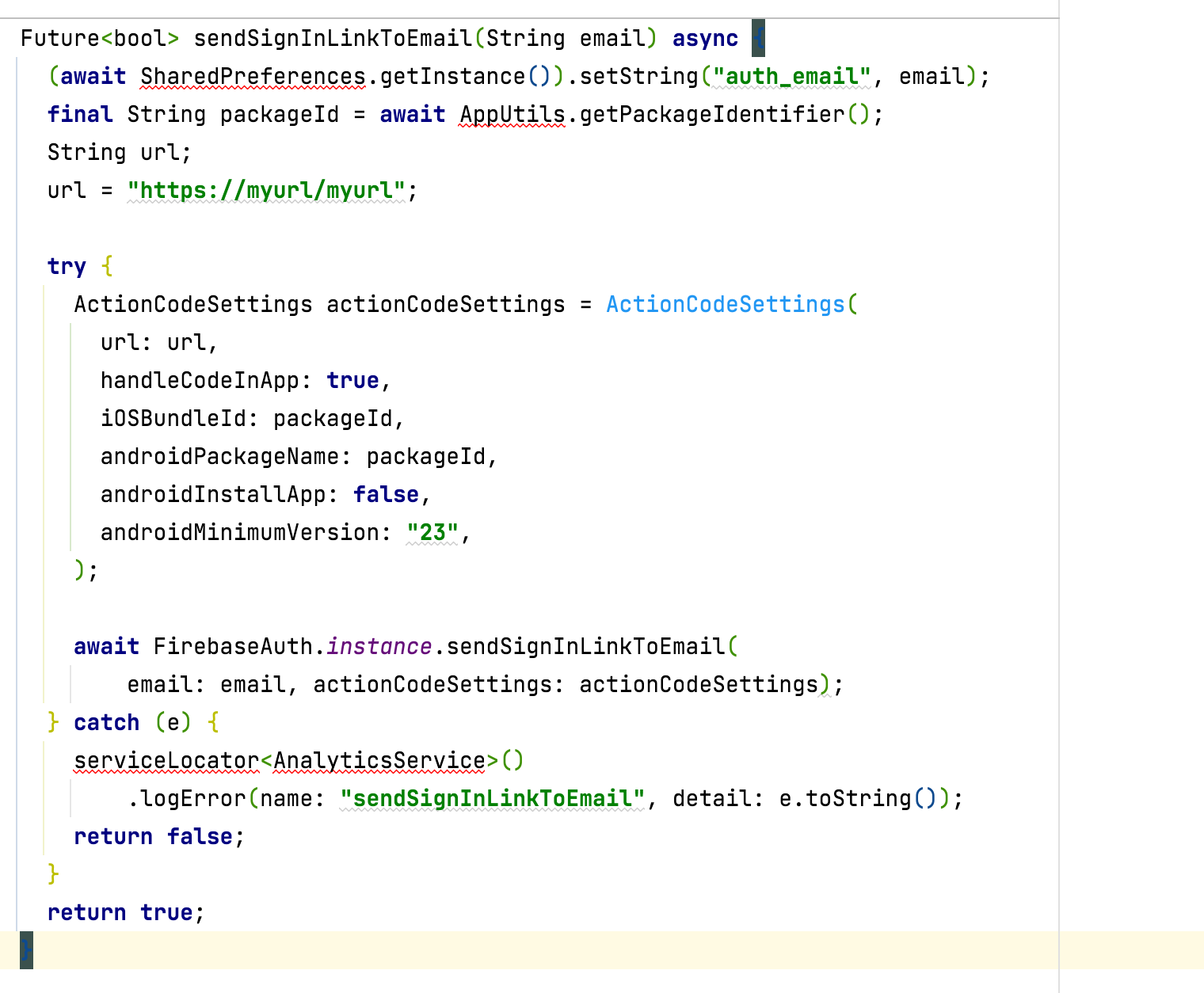
Task: Click androidPackageName parameter
Action: pos(219,456)
